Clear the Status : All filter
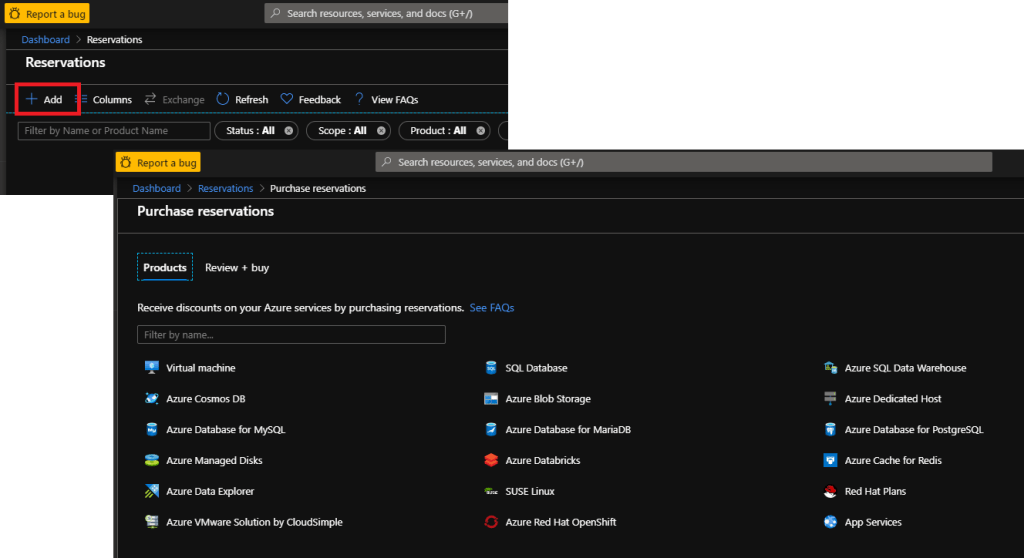Viewport: 1024px width, 558px height. coord(289,131)
